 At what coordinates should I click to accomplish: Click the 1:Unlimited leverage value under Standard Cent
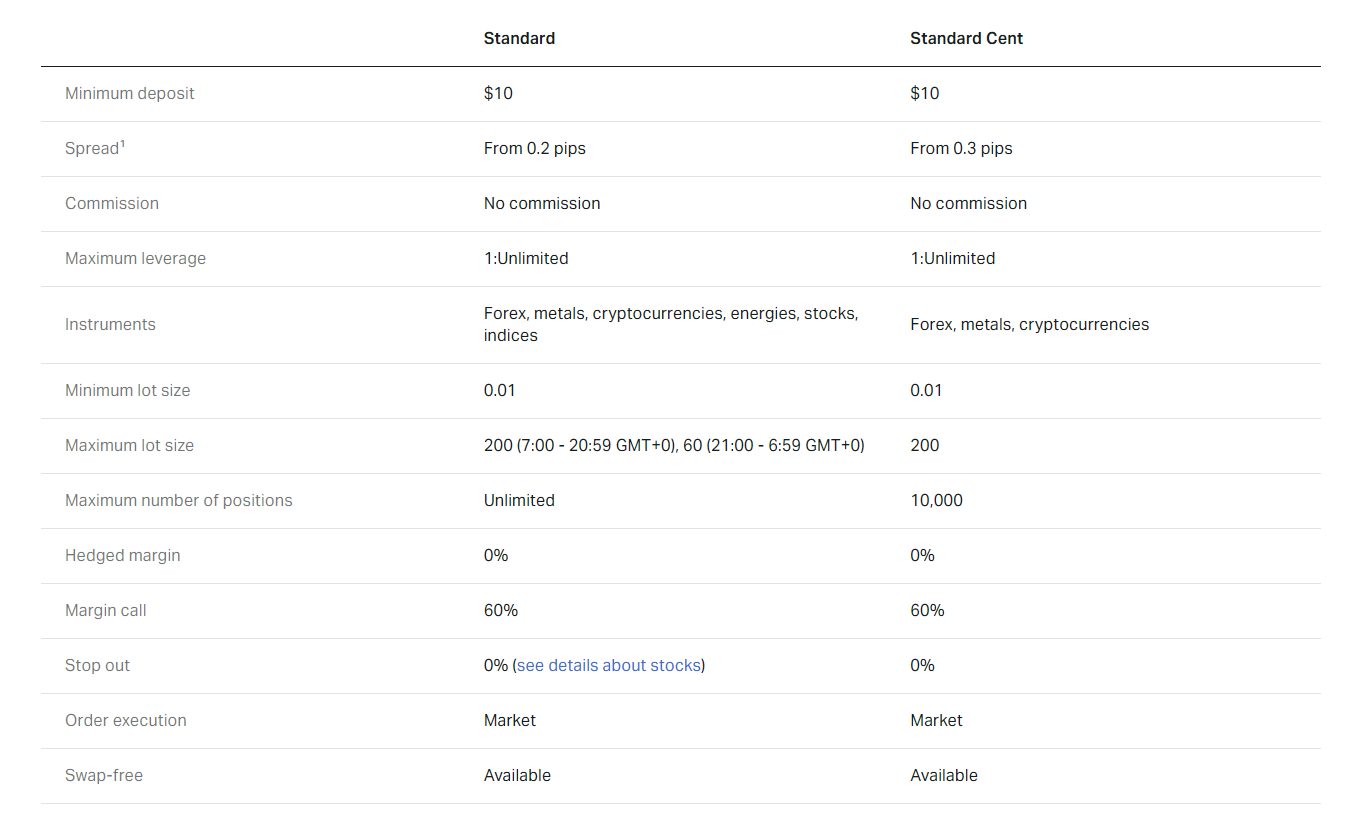[x=952, y=258]
